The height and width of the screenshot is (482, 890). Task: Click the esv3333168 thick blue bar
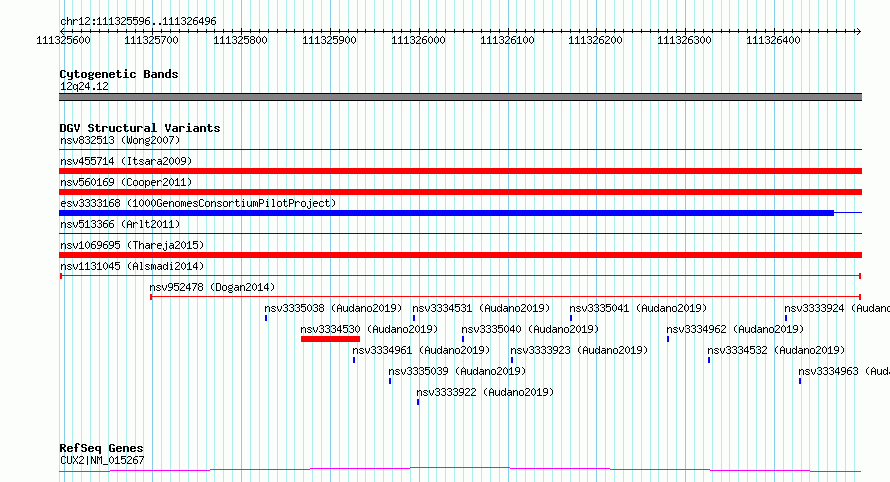[447, 213]
